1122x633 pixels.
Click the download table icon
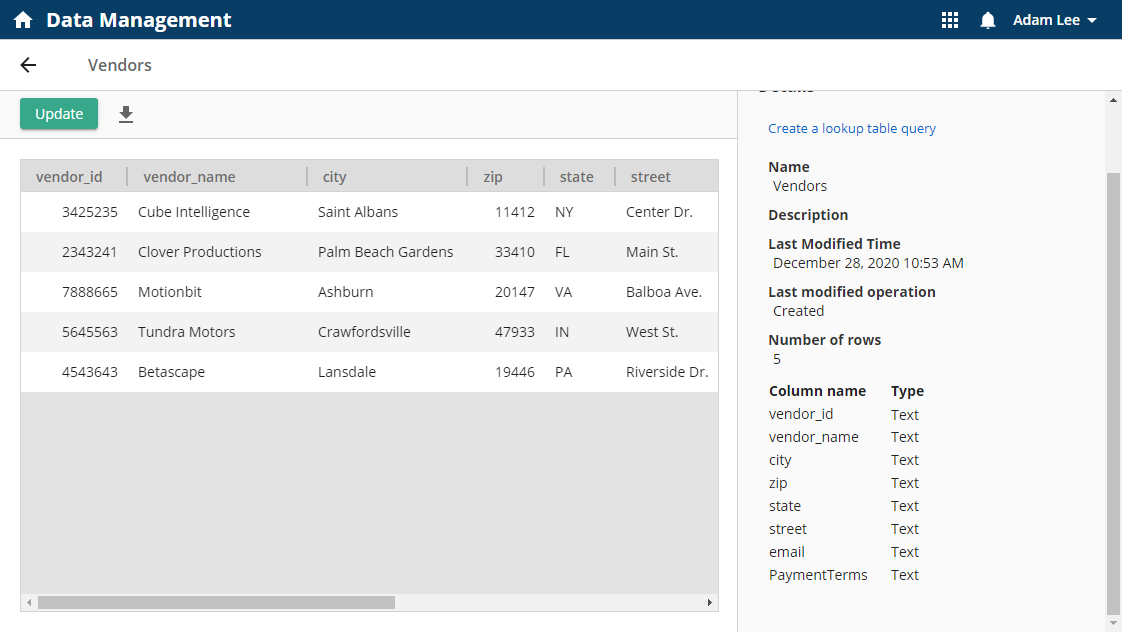coord(125,114)
